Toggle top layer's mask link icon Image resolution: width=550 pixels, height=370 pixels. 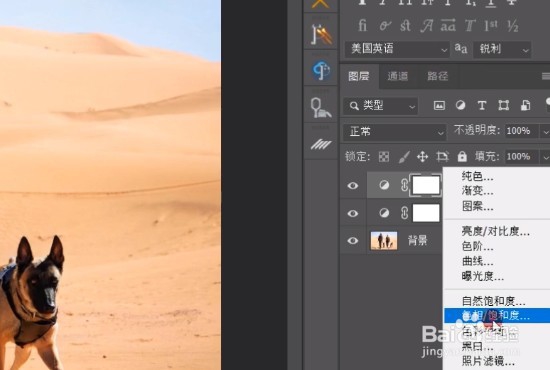pyautogui.click(x=404, y=185)
